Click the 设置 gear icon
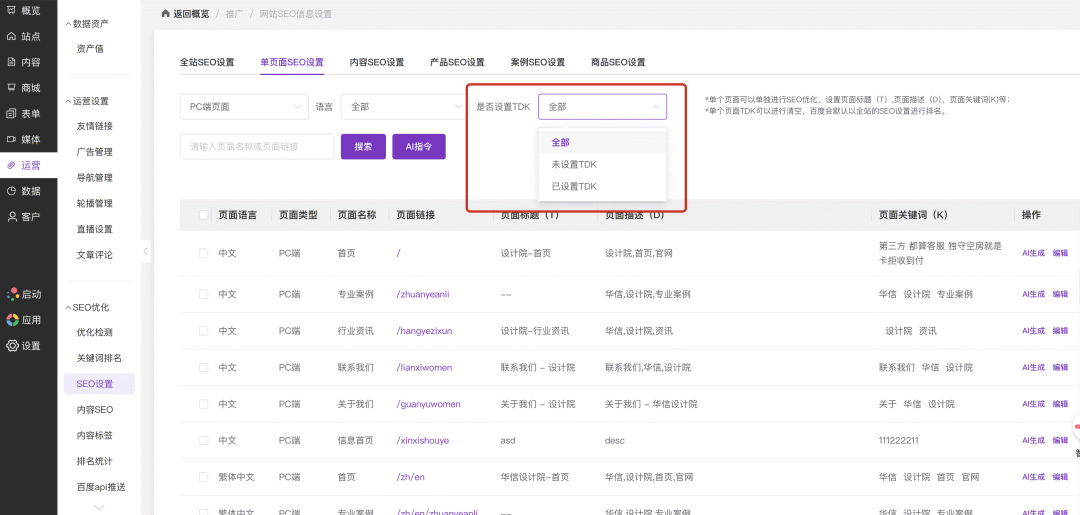Screen dimensions: 1080x515 [12, 346]
